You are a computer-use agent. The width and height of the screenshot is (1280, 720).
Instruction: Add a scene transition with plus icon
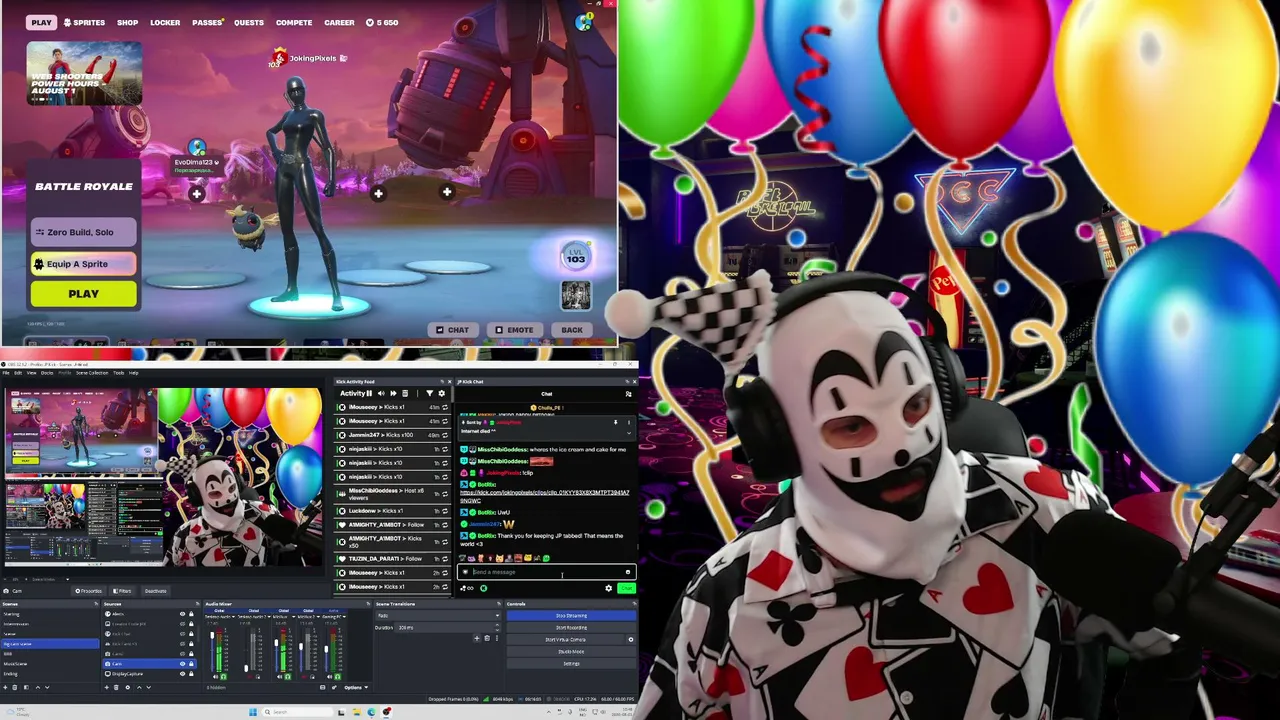click(x=476, y=638)
